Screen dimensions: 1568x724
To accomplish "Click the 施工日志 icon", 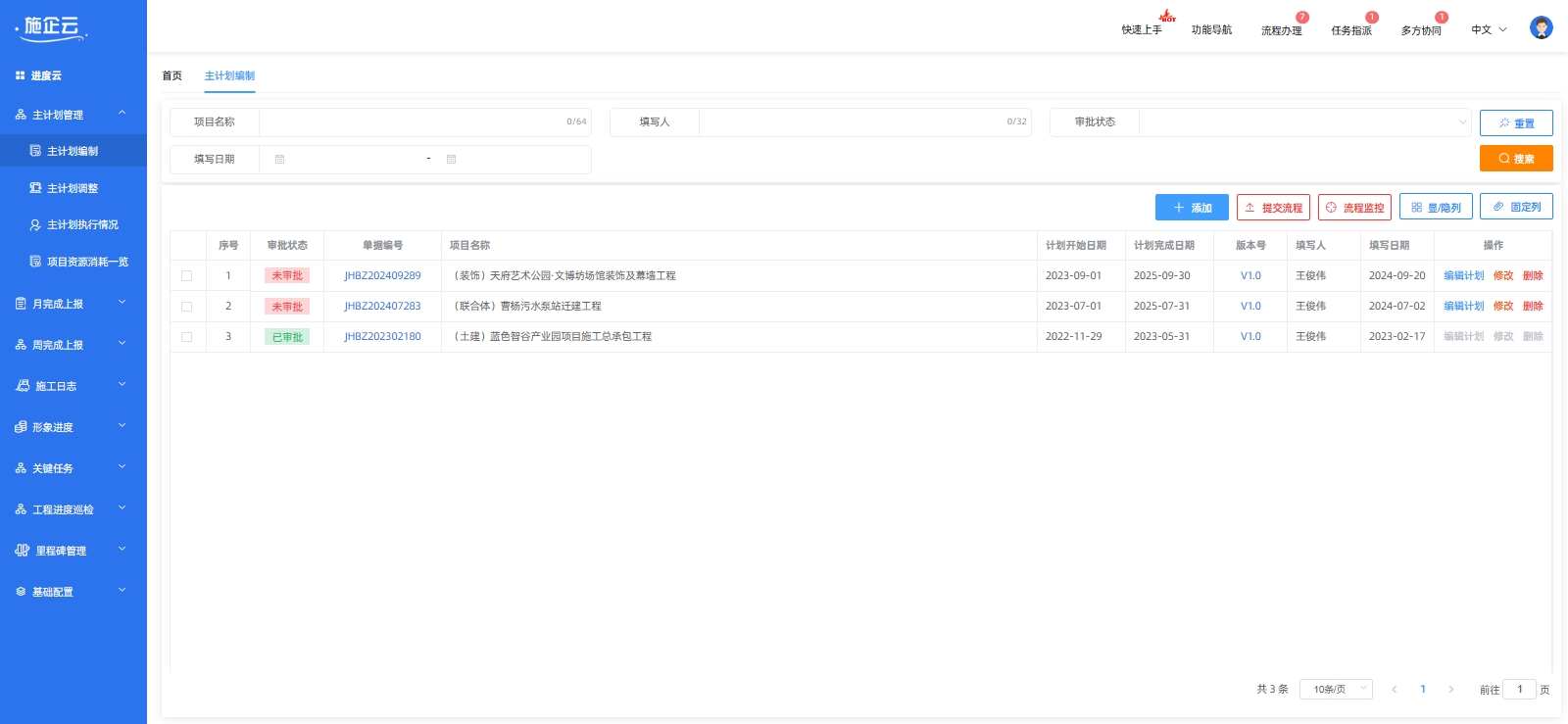I will 23,386.
